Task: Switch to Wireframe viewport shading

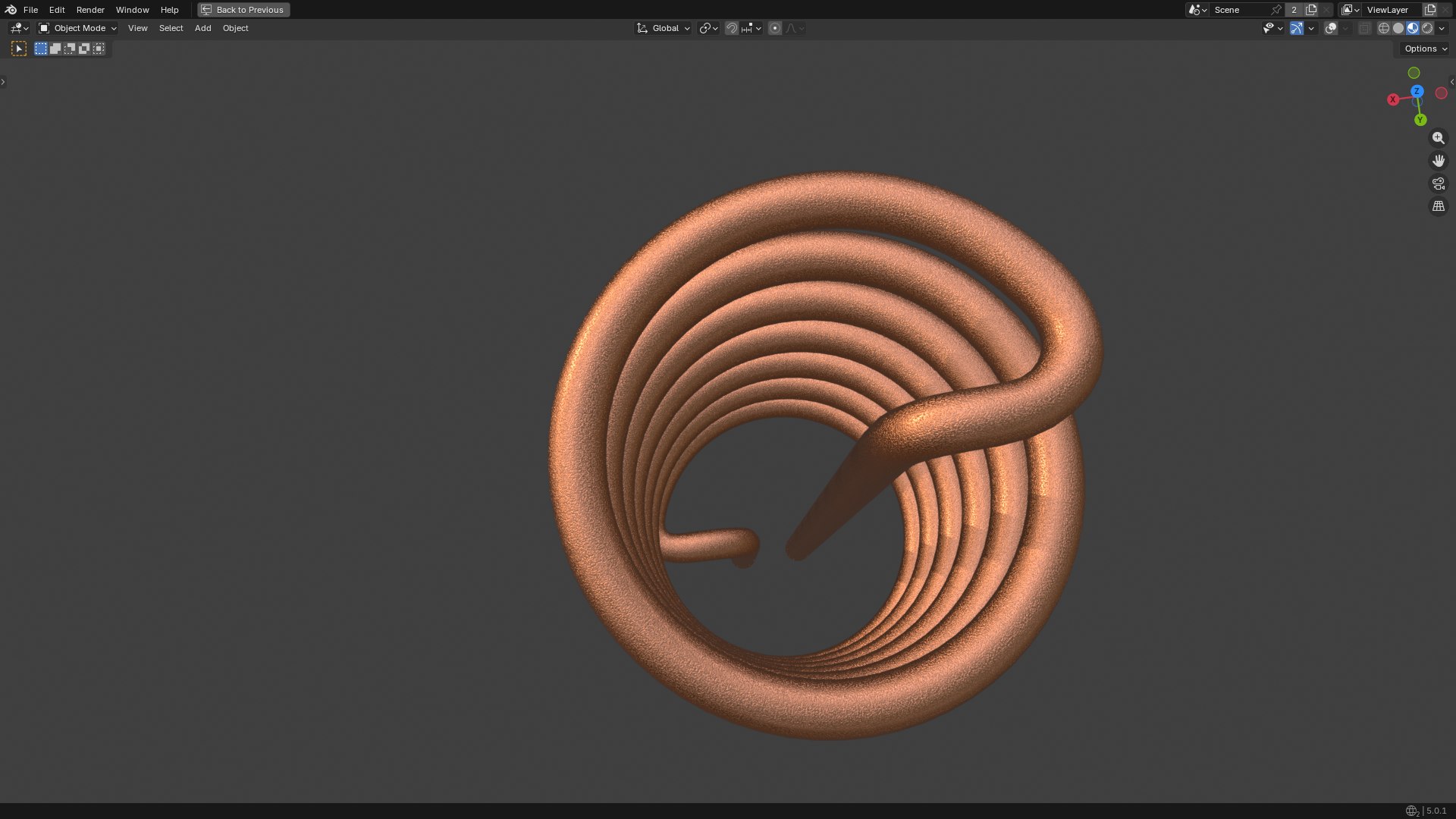Action: (x=1383, y=28)
